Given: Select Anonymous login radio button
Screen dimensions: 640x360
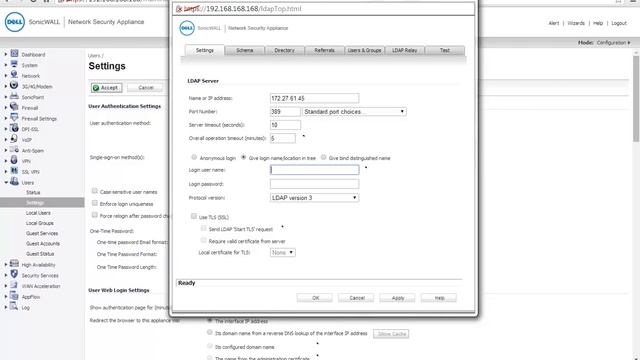Looking at the screenshot, I should click(194, 157).
